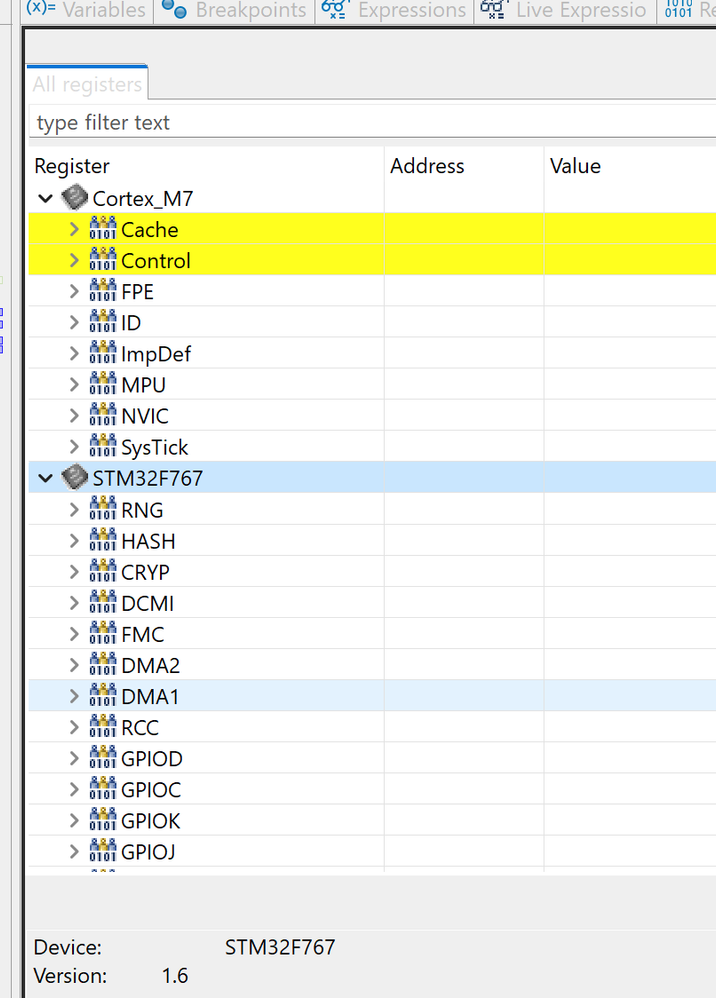Expand the FPE register group

point(74,292)
